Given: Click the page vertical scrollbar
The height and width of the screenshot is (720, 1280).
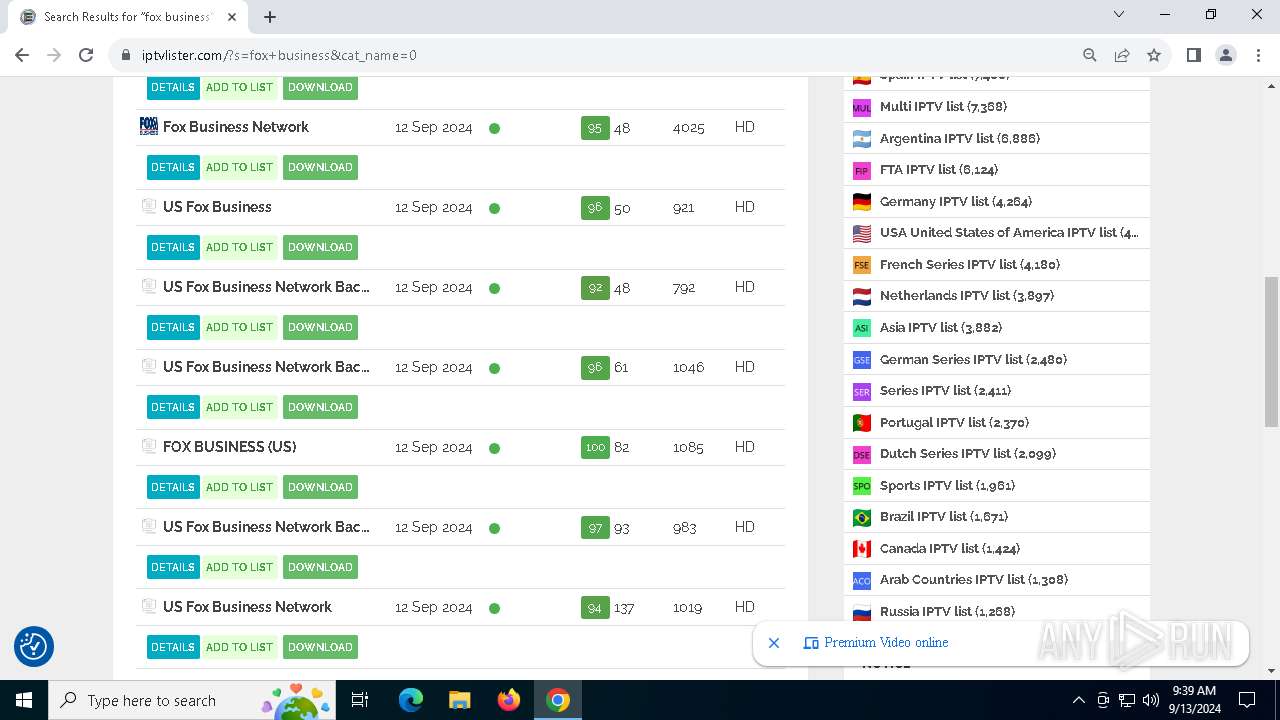Looking at the screenshot, I should click(x=1271, y=352).
